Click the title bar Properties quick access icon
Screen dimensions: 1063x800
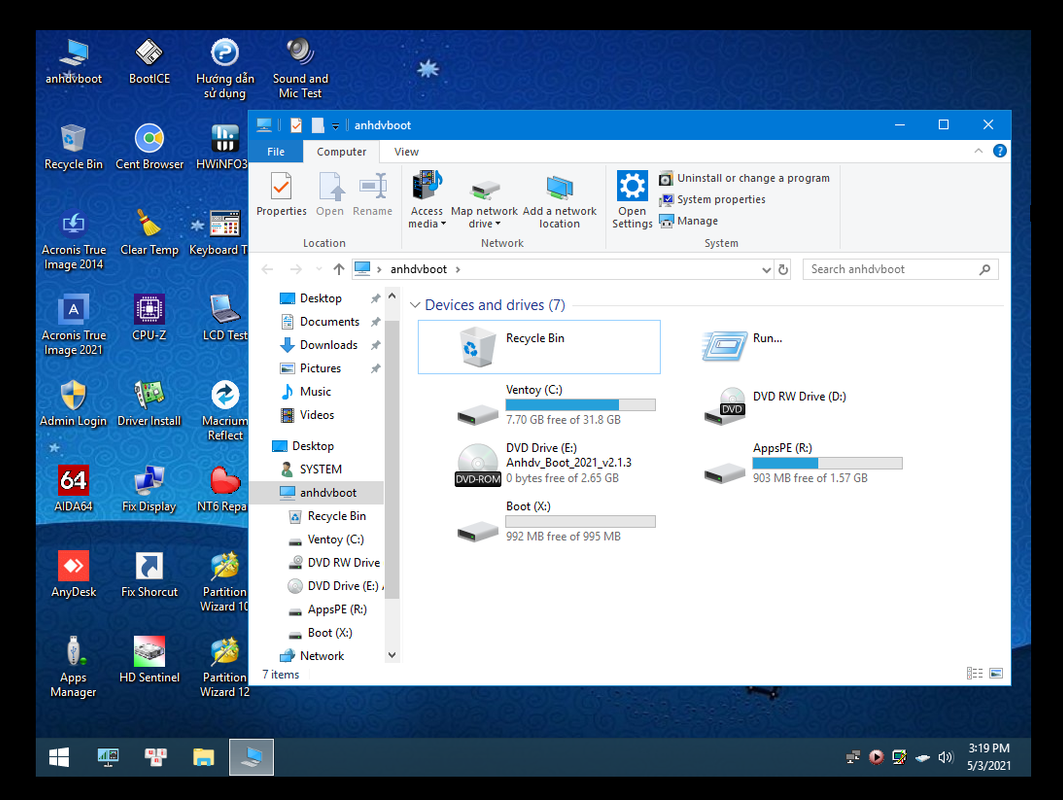[x=296, y=125]
